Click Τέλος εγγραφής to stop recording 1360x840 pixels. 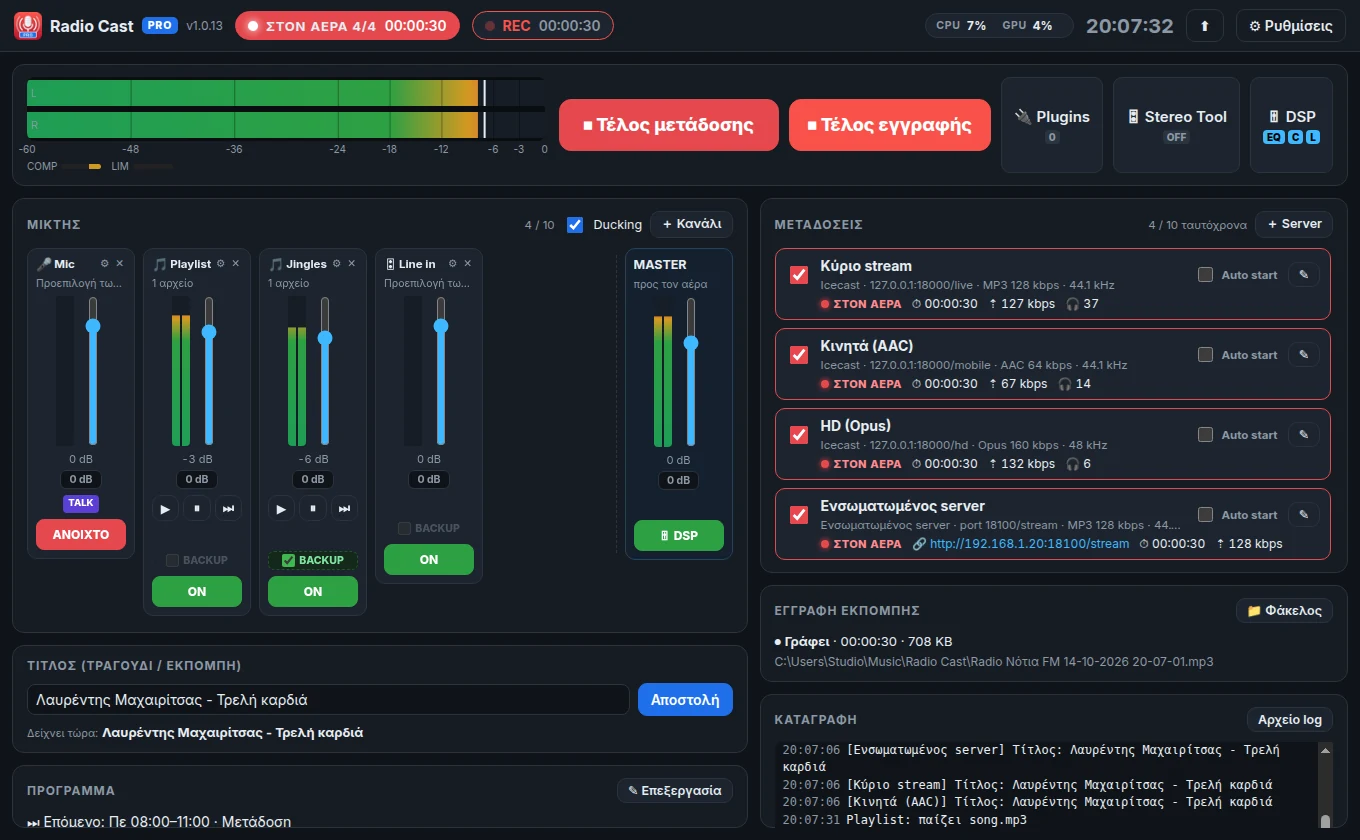pyautogui.click(x=890, y=125)
